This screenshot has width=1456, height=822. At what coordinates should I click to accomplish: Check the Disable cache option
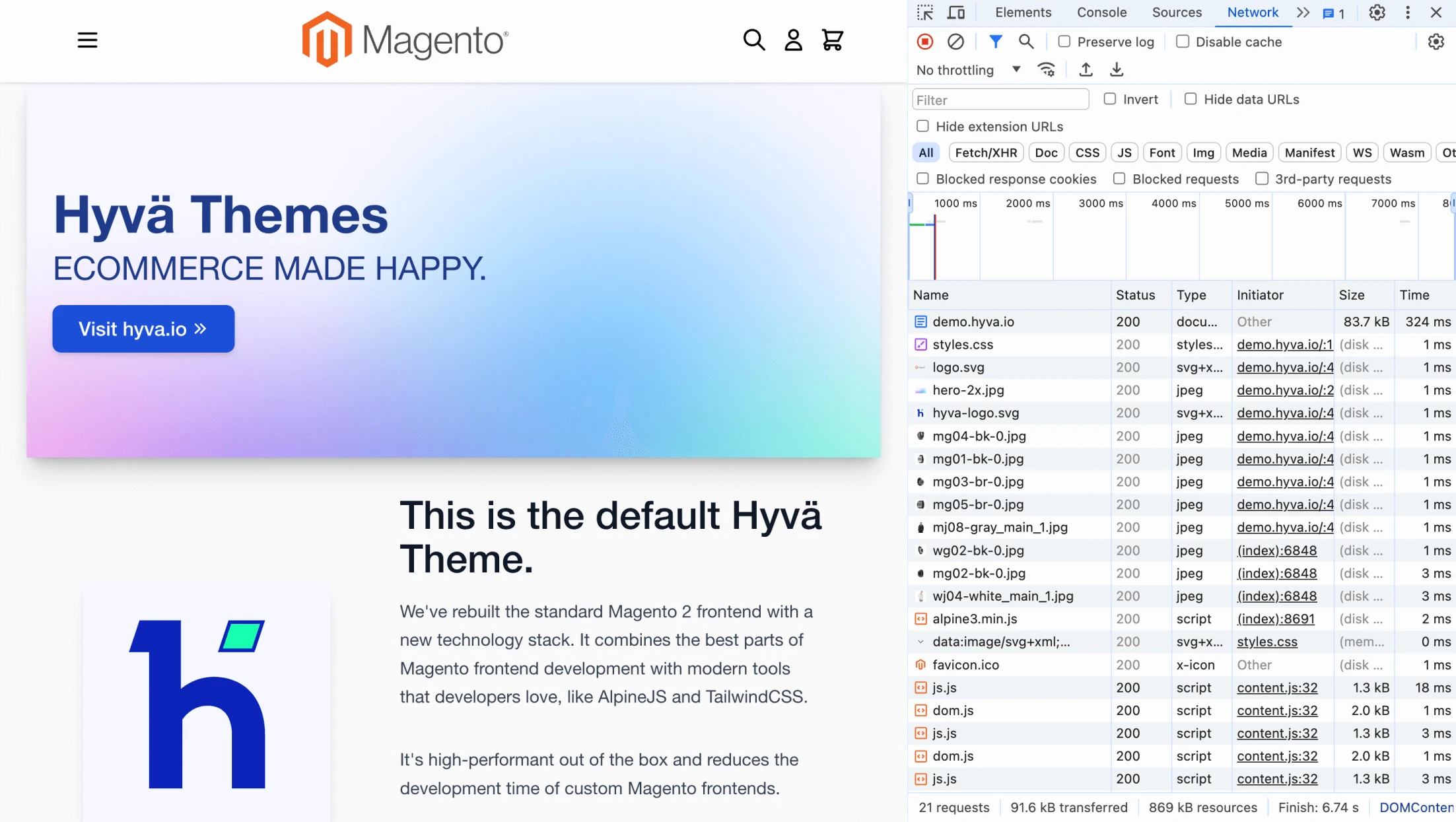point(1183,42)
